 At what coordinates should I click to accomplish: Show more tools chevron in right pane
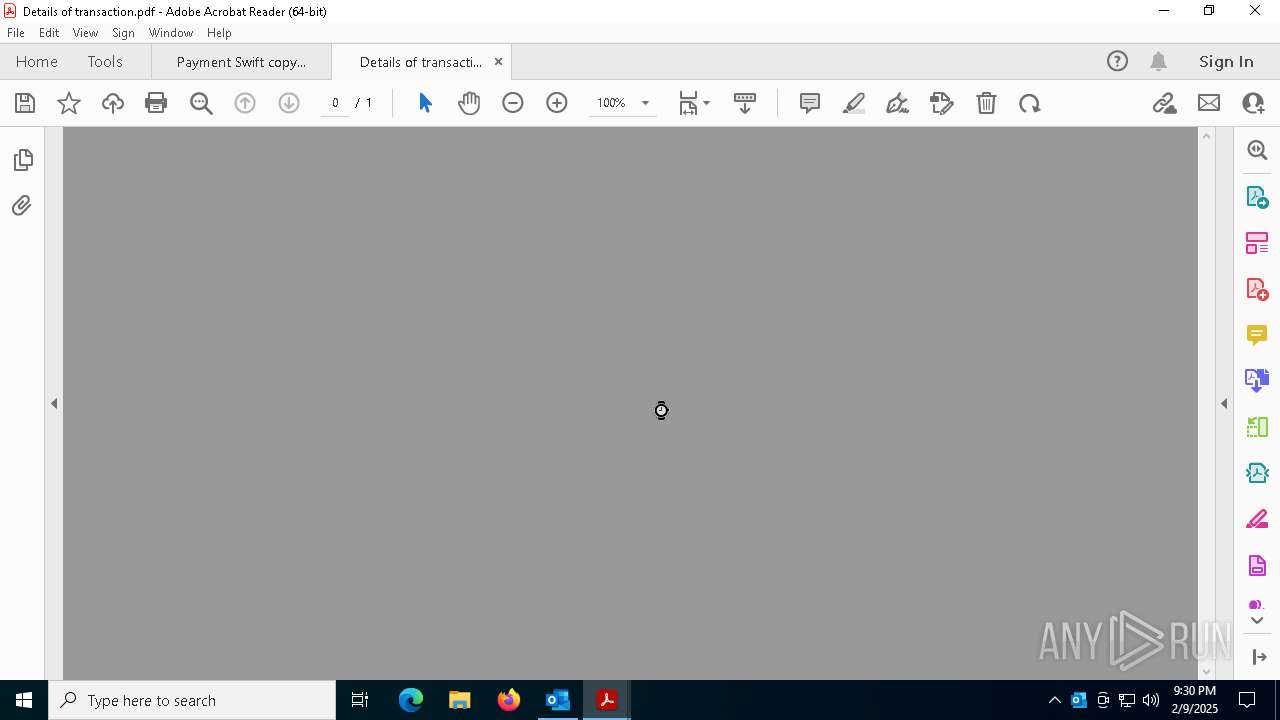click(1257, 621)
